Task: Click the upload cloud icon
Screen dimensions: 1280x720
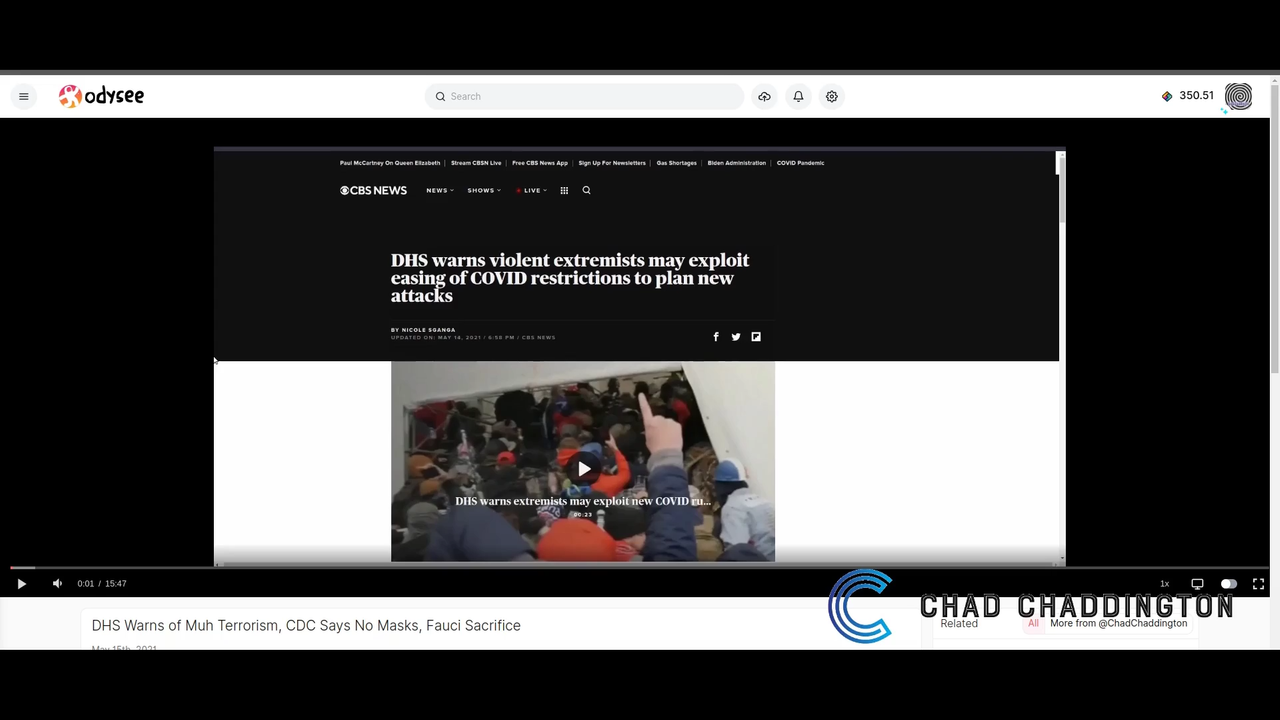Action: [x=764, y=96]
